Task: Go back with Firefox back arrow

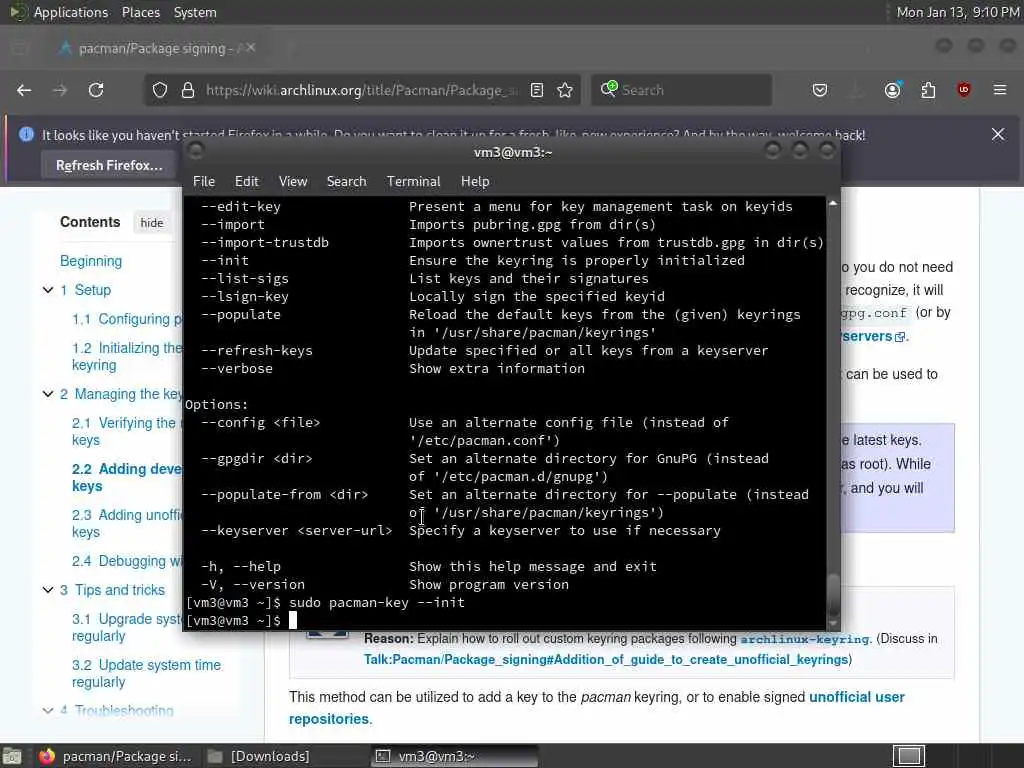Action: pos(24,90)
